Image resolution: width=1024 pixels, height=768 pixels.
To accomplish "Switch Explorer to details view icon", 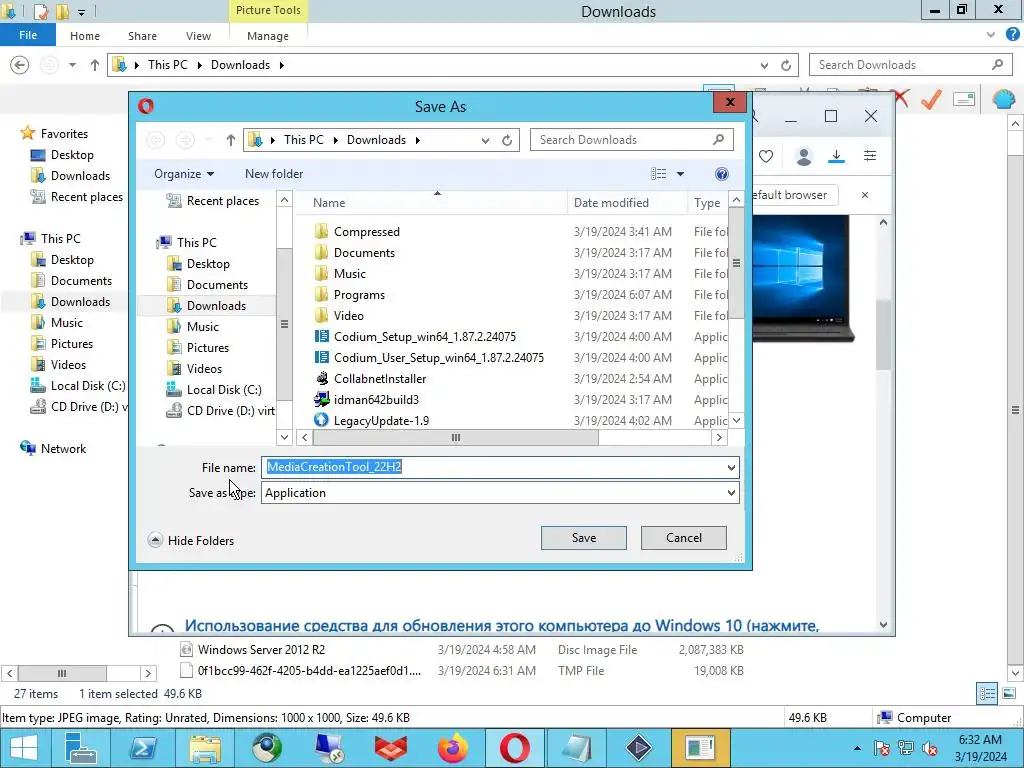I will click(987, 693).
